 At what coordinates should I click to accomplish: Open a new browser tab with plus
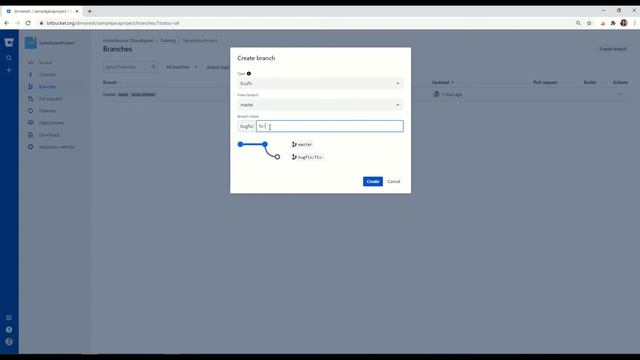(89, 11)
